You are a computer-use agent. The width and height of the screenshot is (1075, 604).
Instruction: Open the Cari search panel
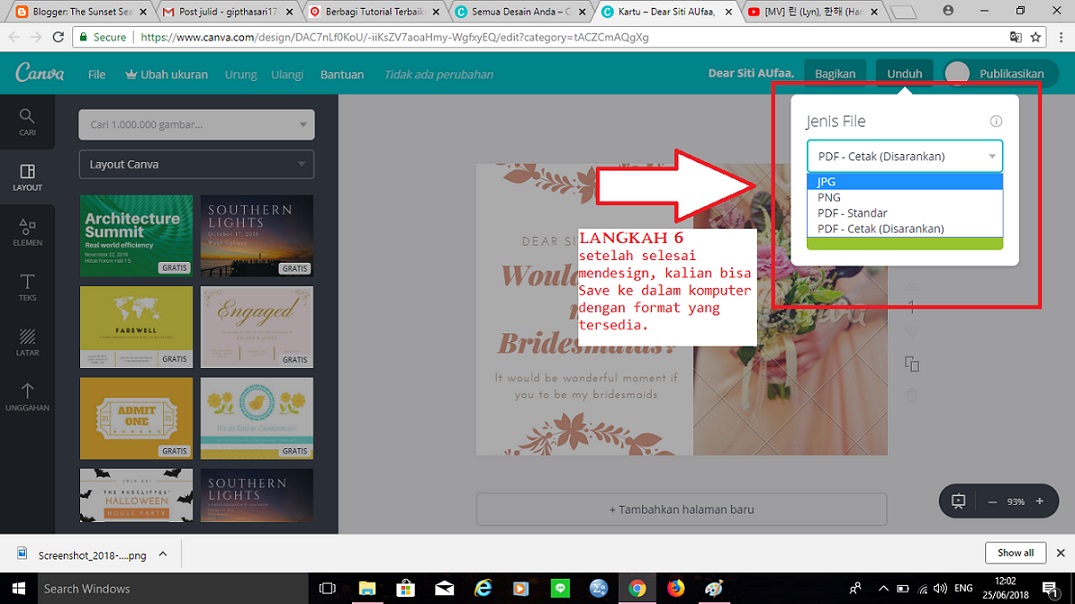point(27,122)
